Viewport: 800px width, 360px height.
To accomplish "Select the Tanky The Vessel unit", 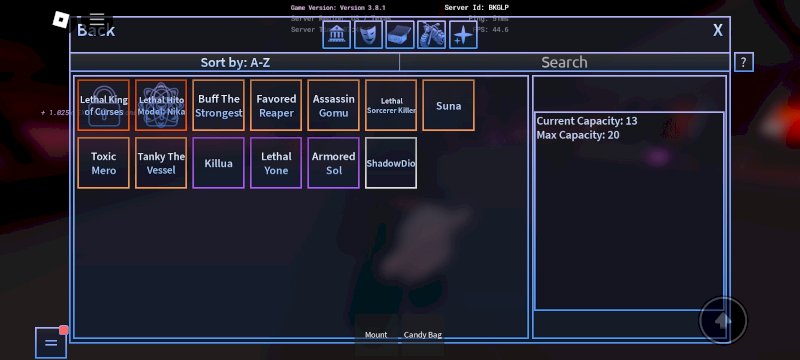I will (161, 163).
